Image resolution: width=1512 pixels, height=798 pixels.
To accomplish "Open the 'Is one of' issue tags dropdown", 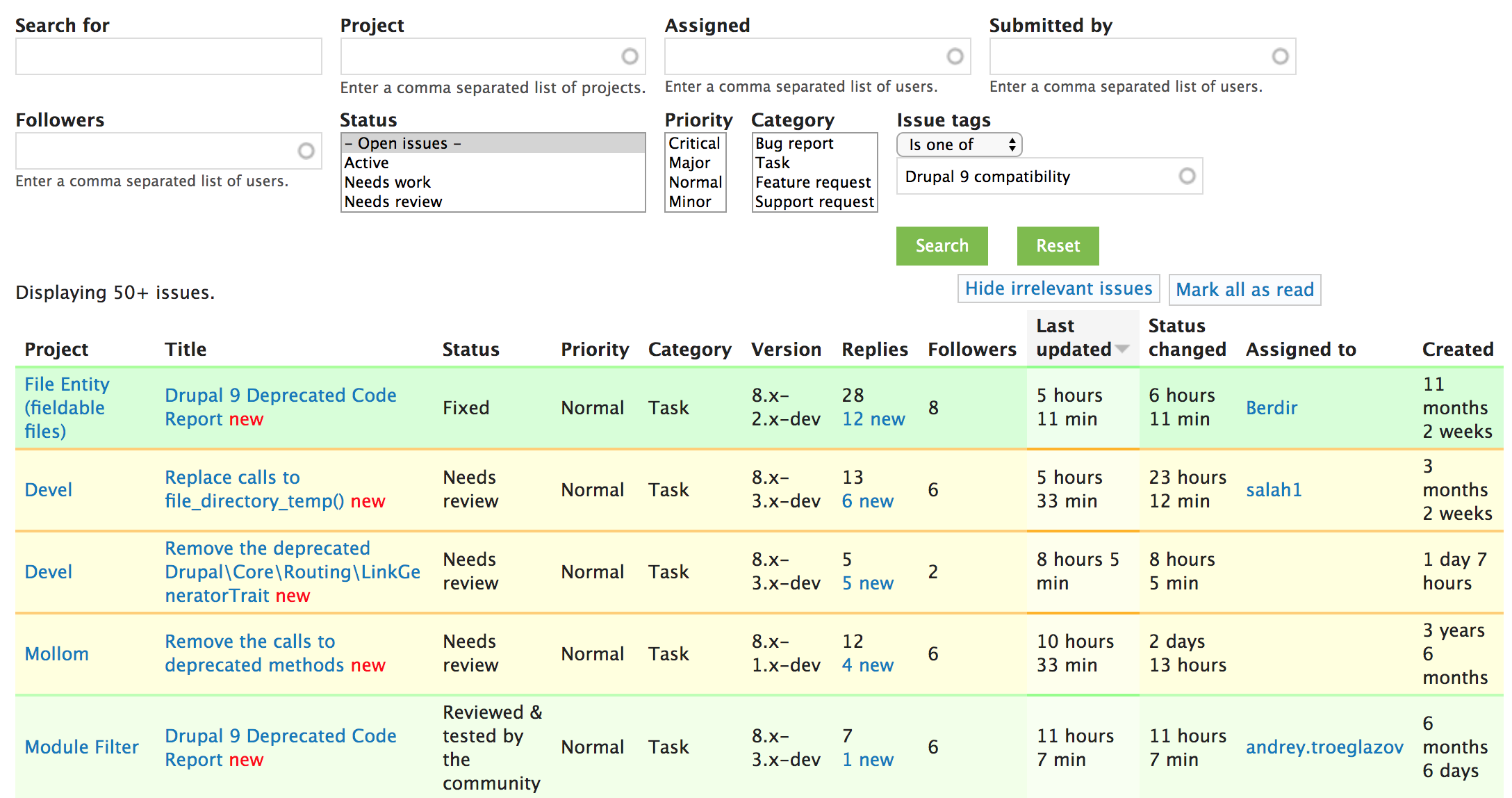I will pyautogui.click(x=959, y=145).
